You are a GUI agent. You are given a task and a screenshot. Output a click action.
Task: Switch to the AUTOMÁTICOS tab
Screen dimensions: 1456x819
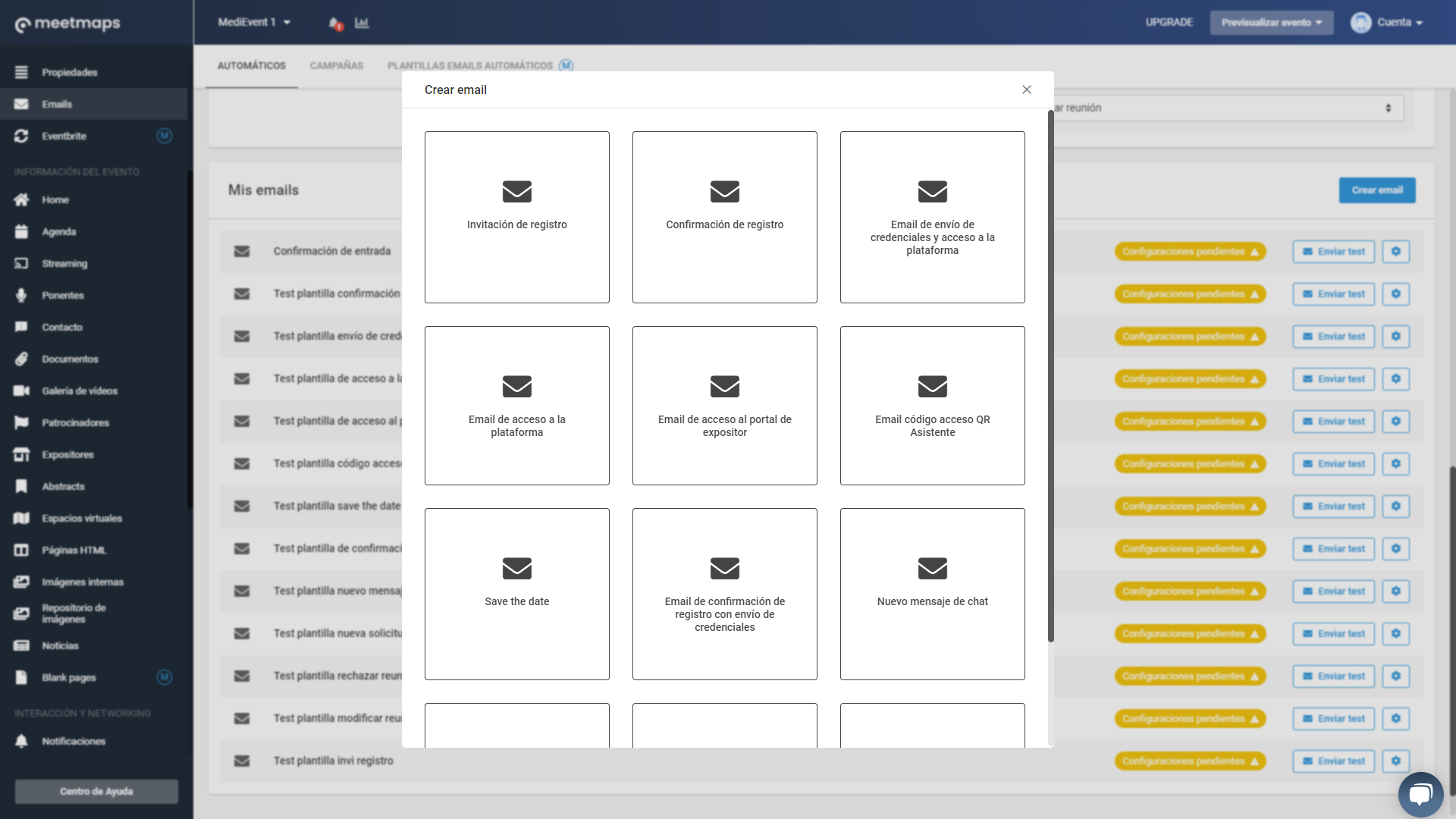(x=252, y=66)
